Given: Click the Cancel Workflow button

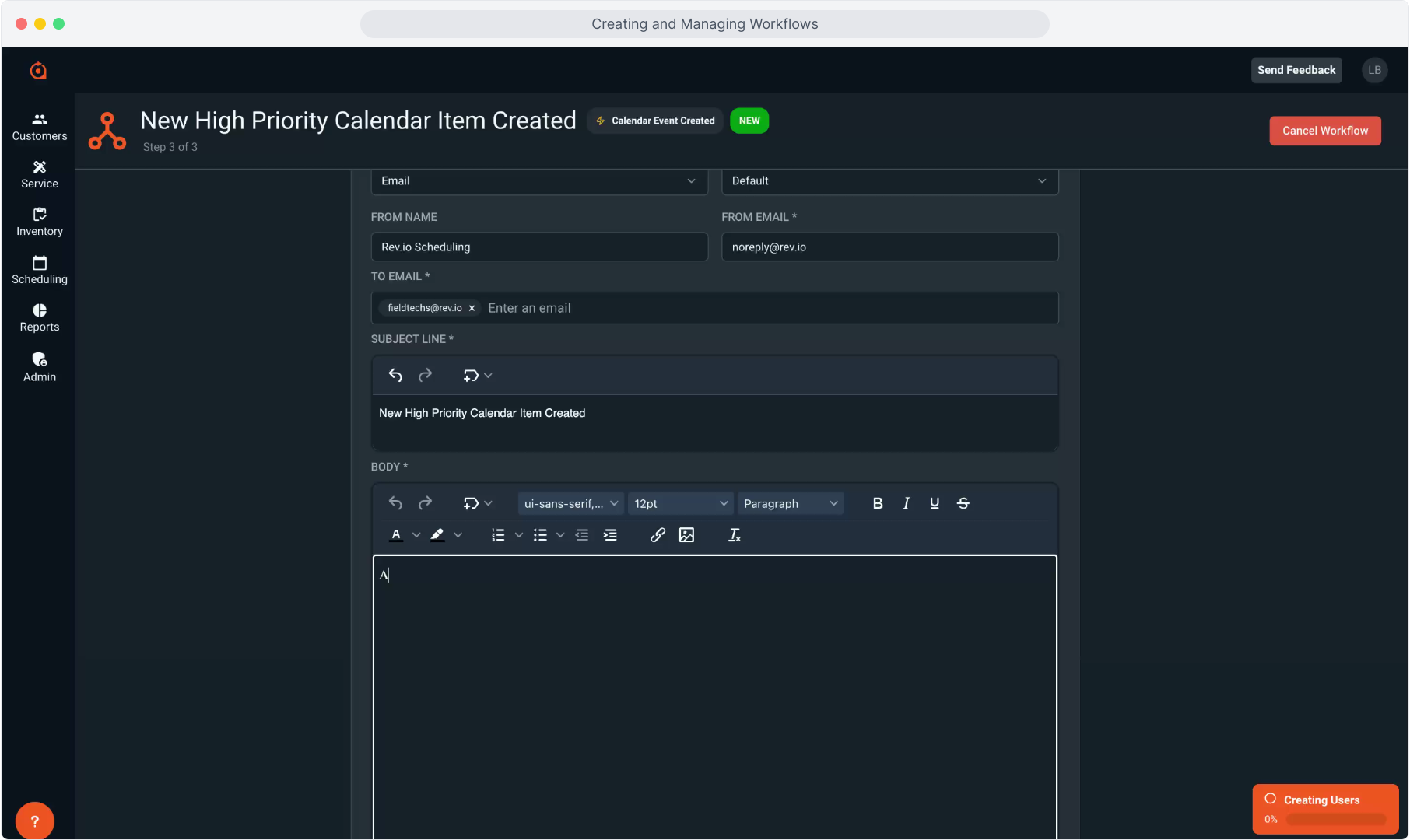Looking at the screenshot, I should (1324, 131).
